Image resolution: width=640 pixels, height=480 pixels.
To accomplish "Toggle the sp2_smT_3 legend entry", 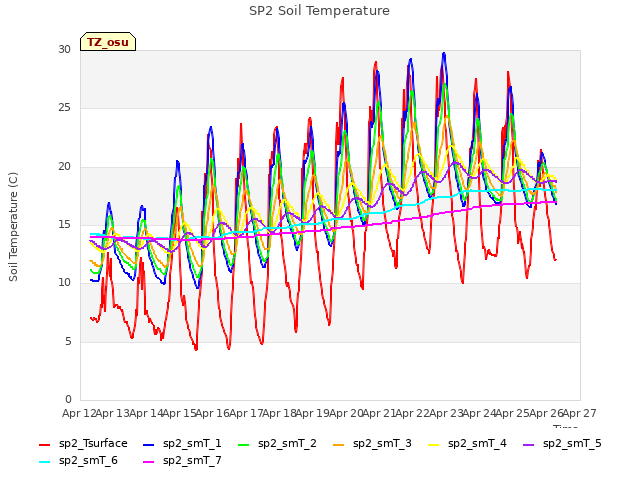I will pos(372,444).
